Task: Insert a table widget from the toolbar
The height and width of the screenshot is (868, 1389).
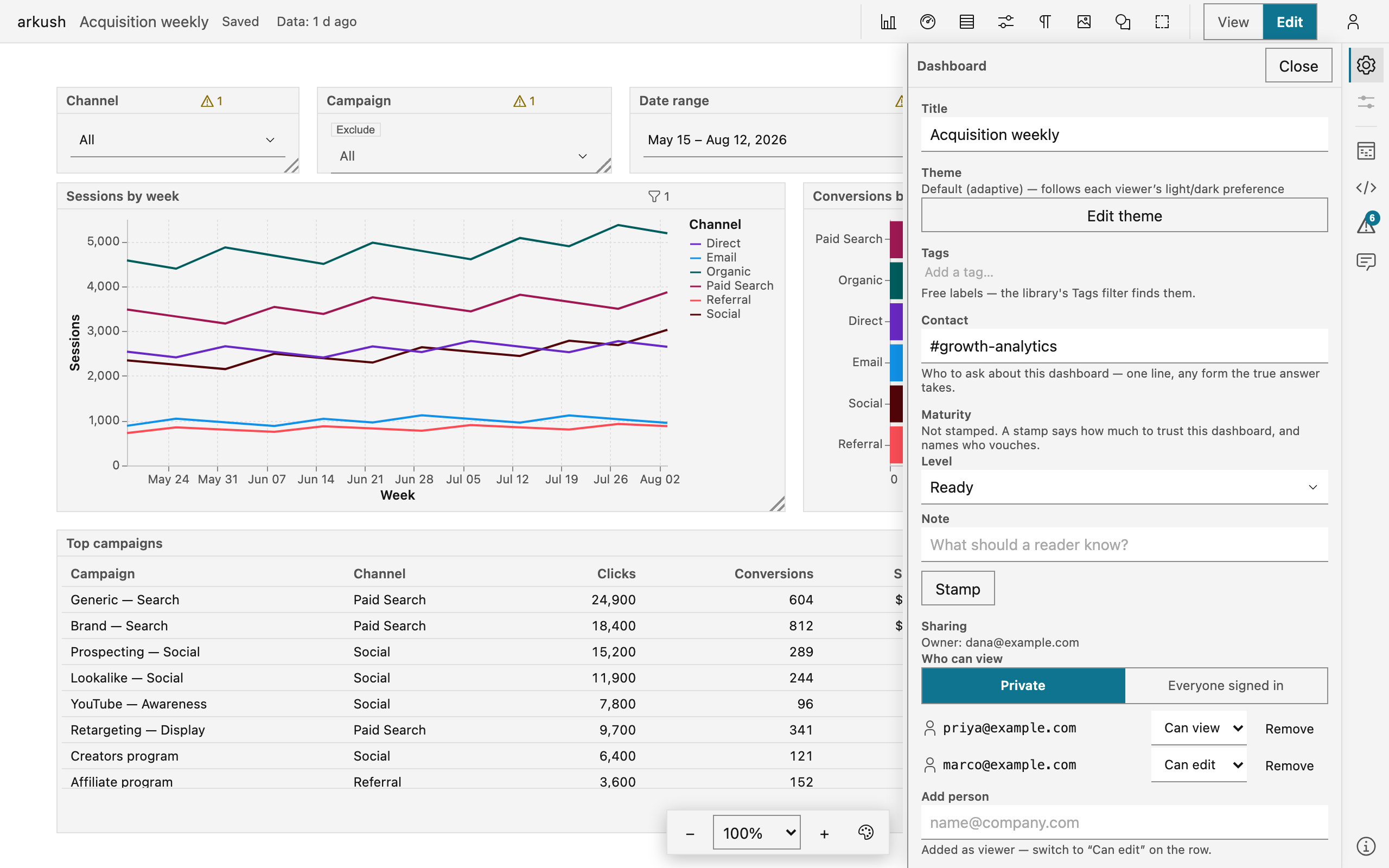Action: click(966, 22)
